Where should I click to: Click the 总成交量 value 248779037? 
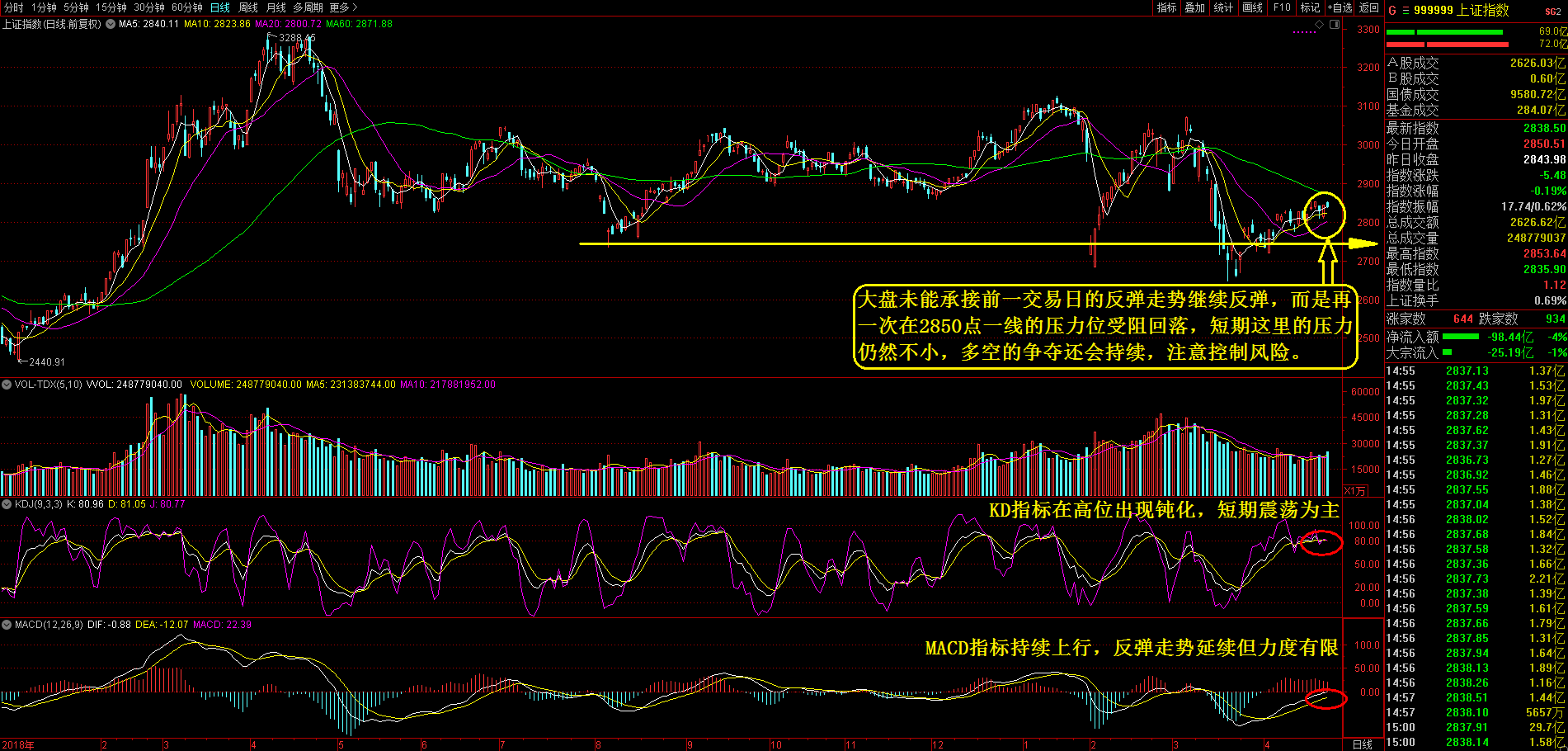coord(1536,238)
